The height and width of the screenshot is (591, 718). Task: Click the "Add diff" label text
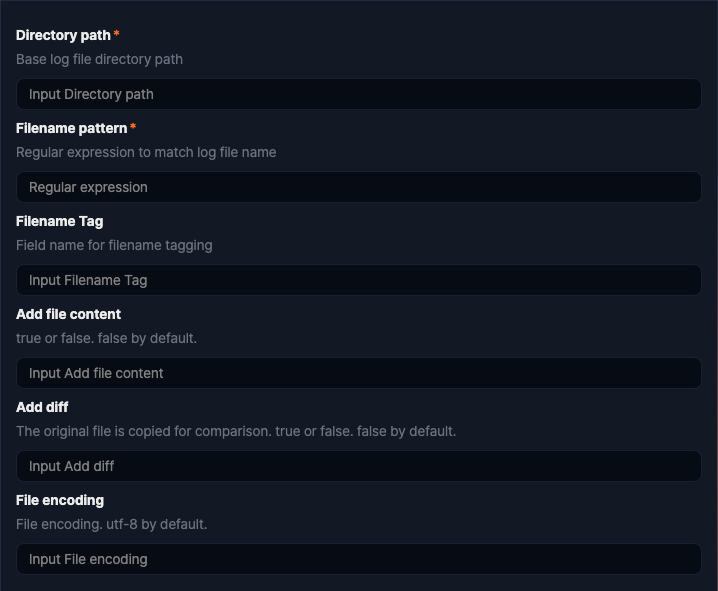[42, 407]
